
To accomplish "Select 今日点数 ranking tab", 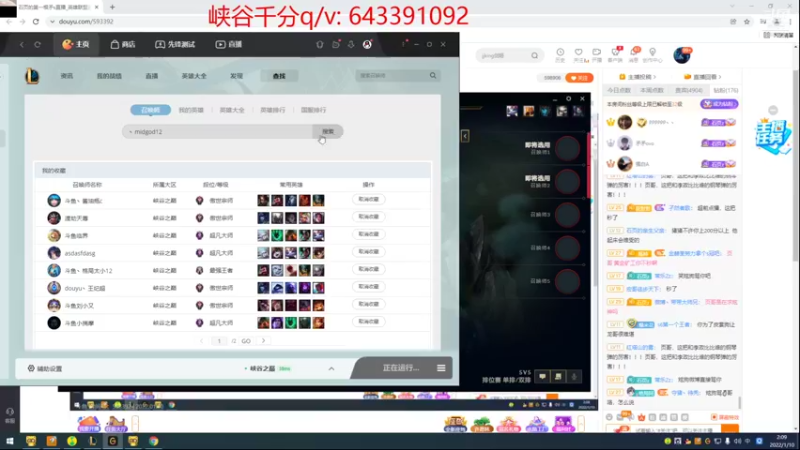I will (619, 90).
